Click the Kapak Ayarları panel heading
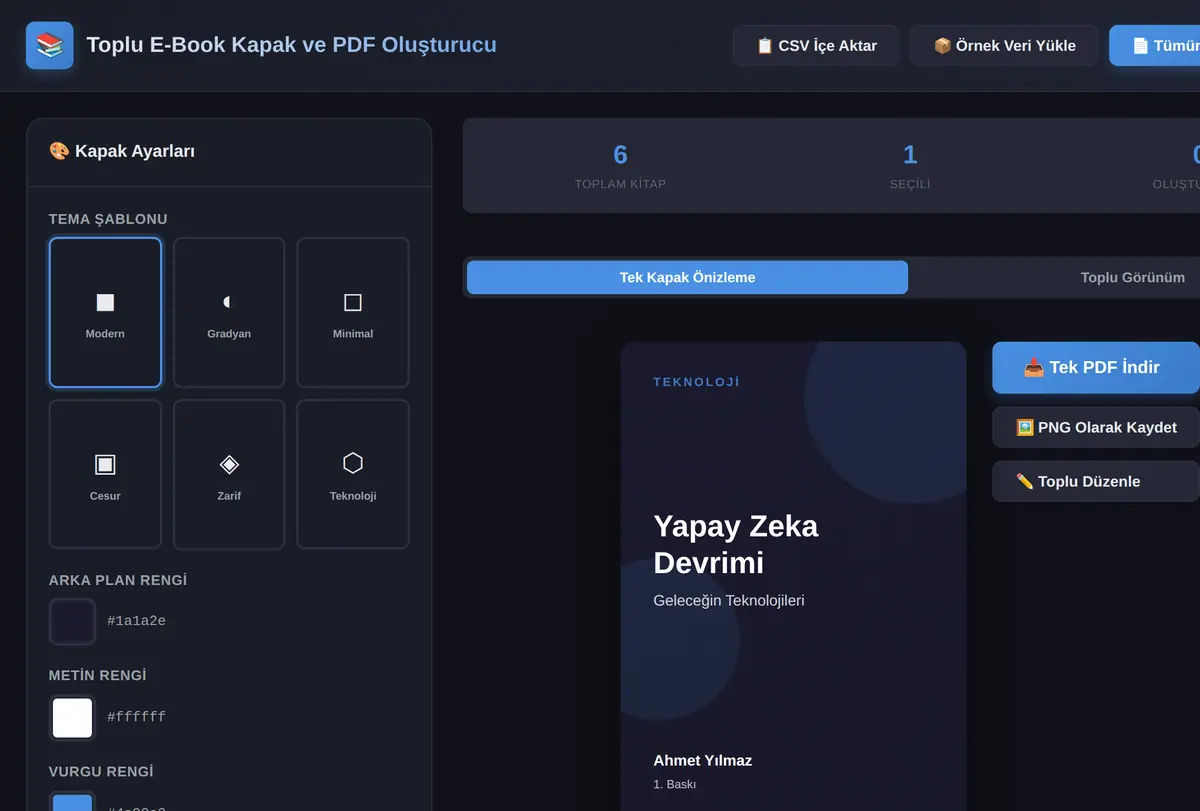 pos(122,151)
